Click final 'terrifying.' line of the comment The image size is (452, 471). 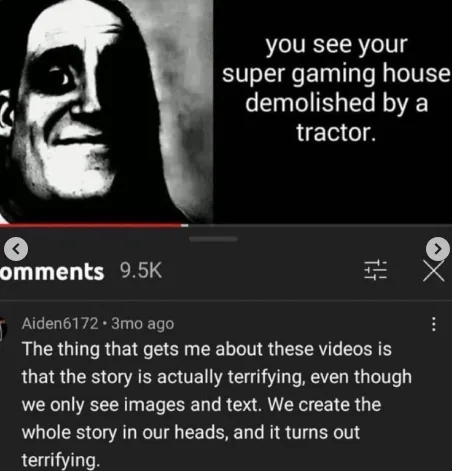point(61,460)
